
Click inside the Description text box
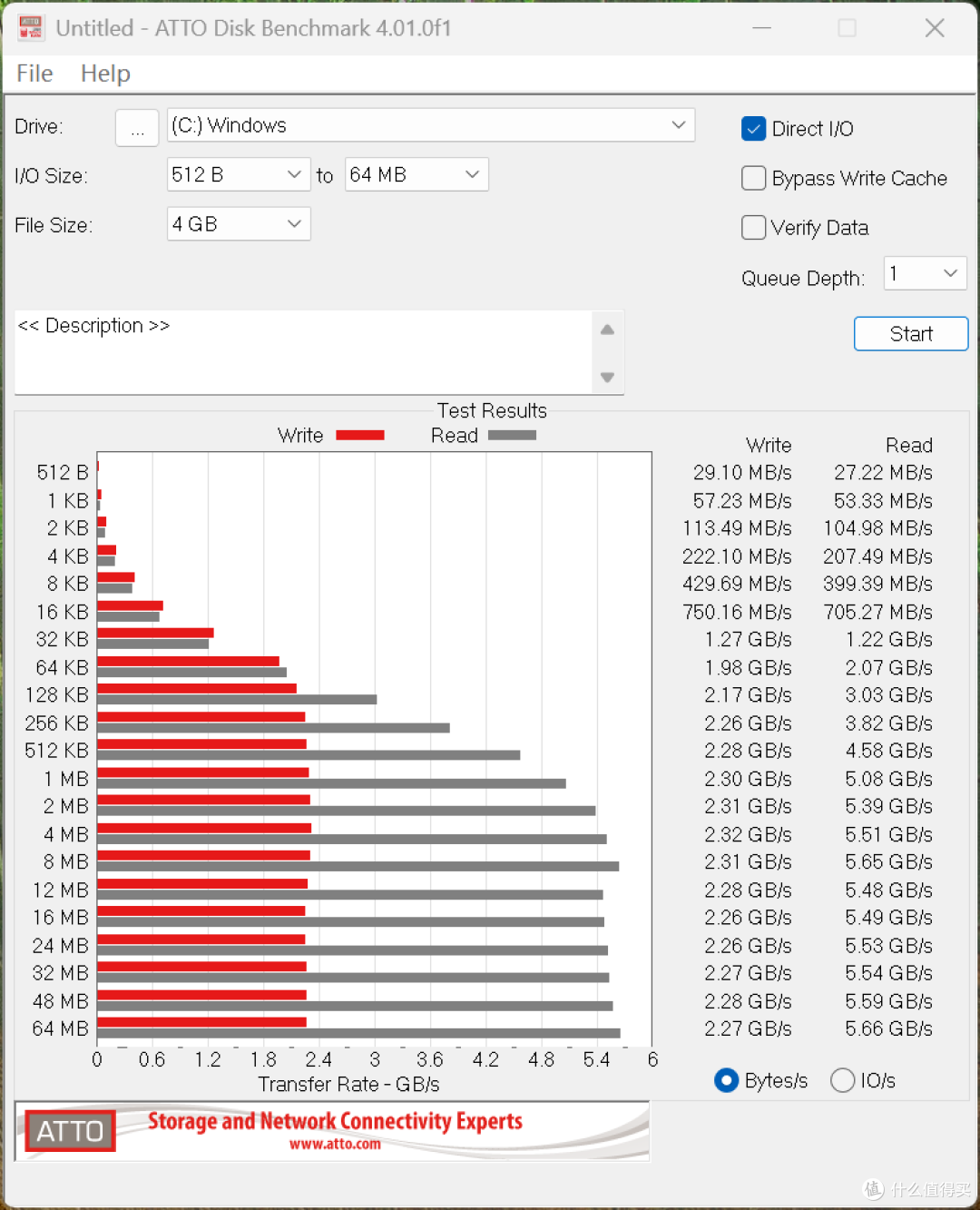coord(302,352)
